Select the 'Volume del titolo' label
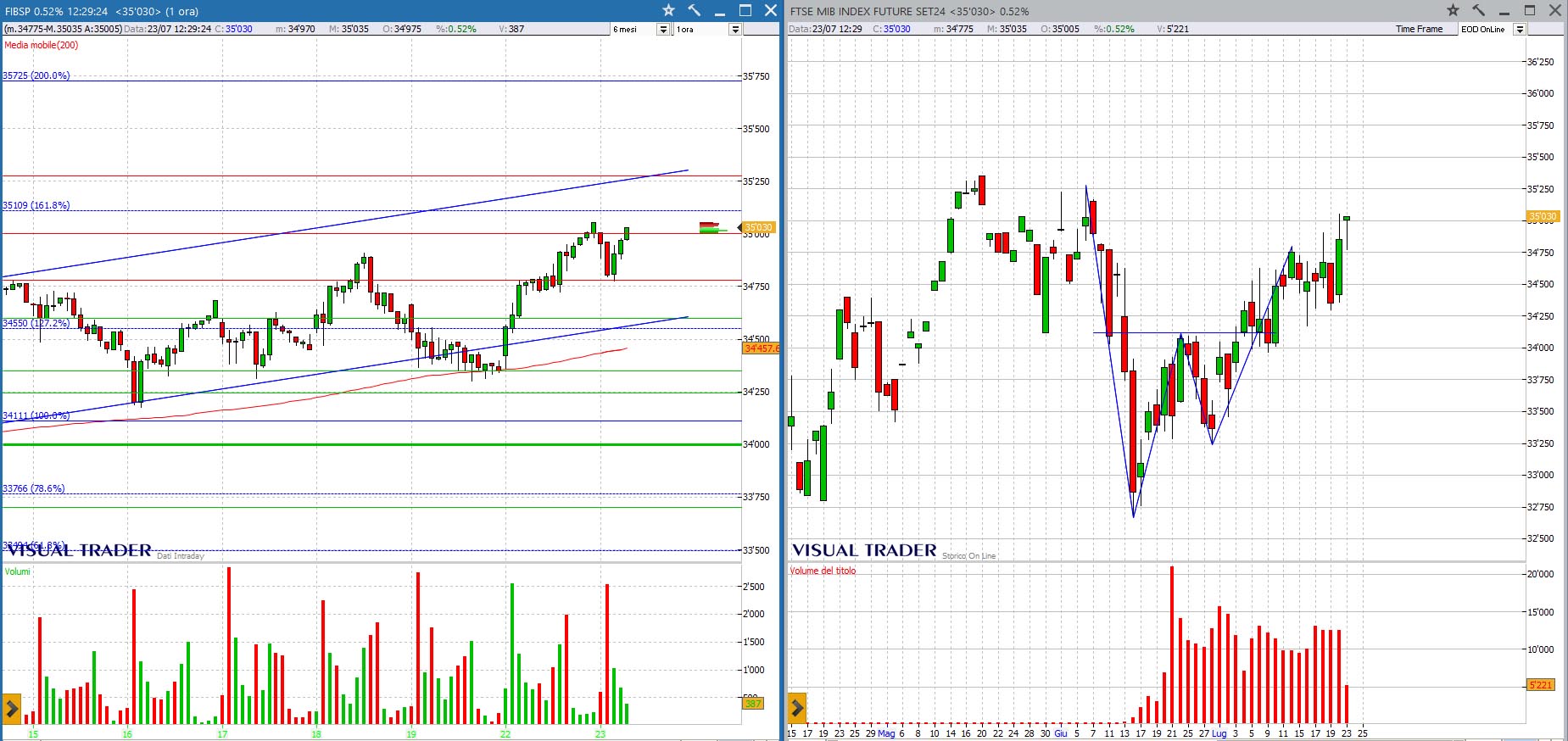 (x=823, y=571)
